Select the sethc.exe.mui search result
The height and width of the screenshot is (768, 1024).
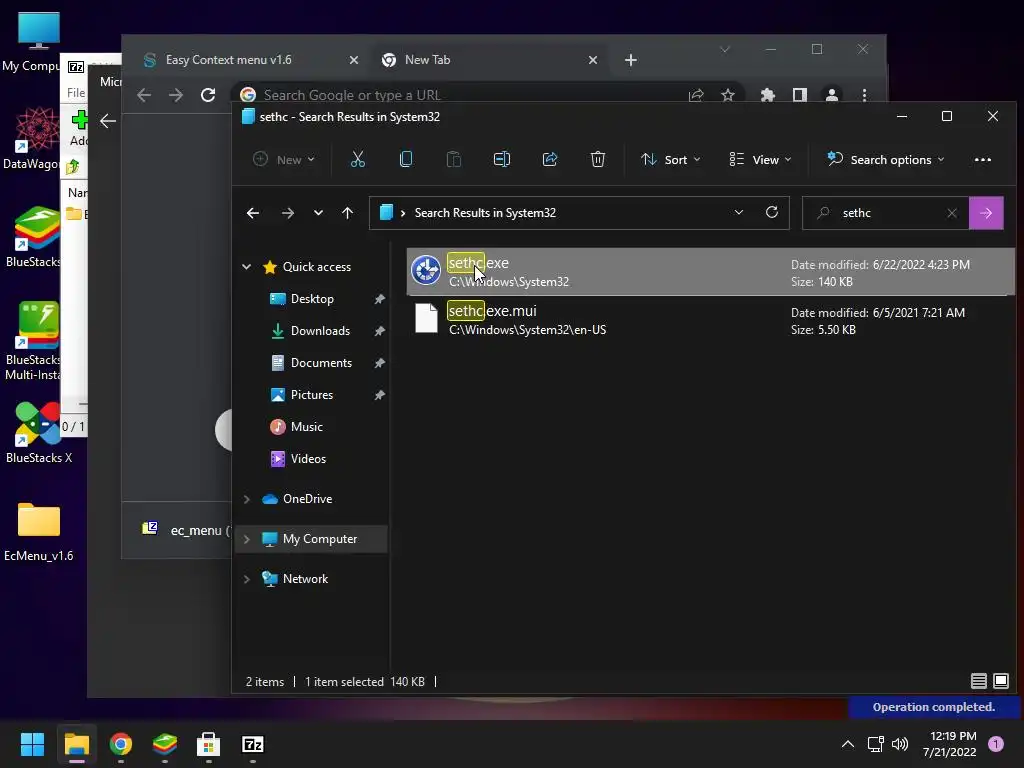(711, 320)
